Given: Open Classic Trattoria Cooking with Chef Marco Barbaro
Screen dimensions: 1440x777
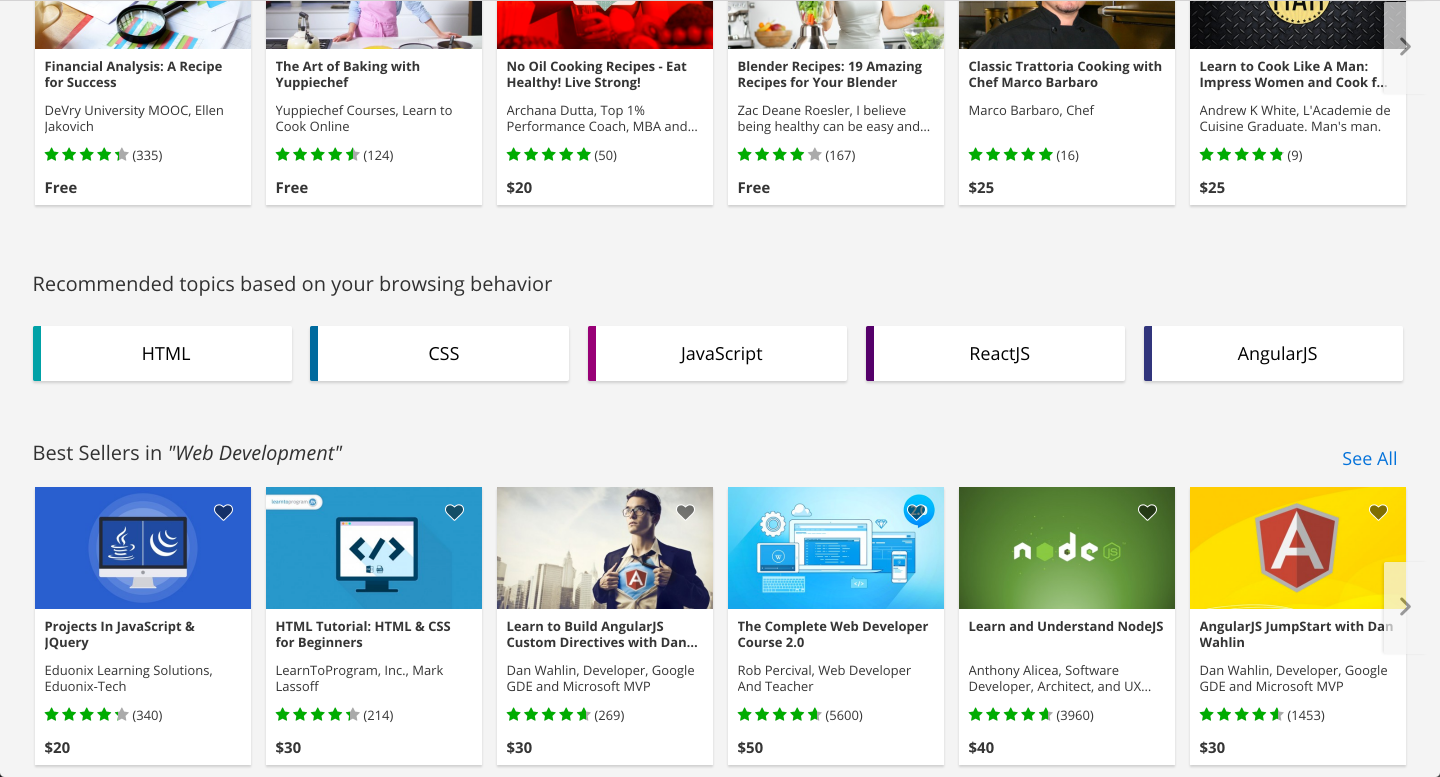Looking at the screenshot, I should pyautogui.click(x=1065, y=74).
